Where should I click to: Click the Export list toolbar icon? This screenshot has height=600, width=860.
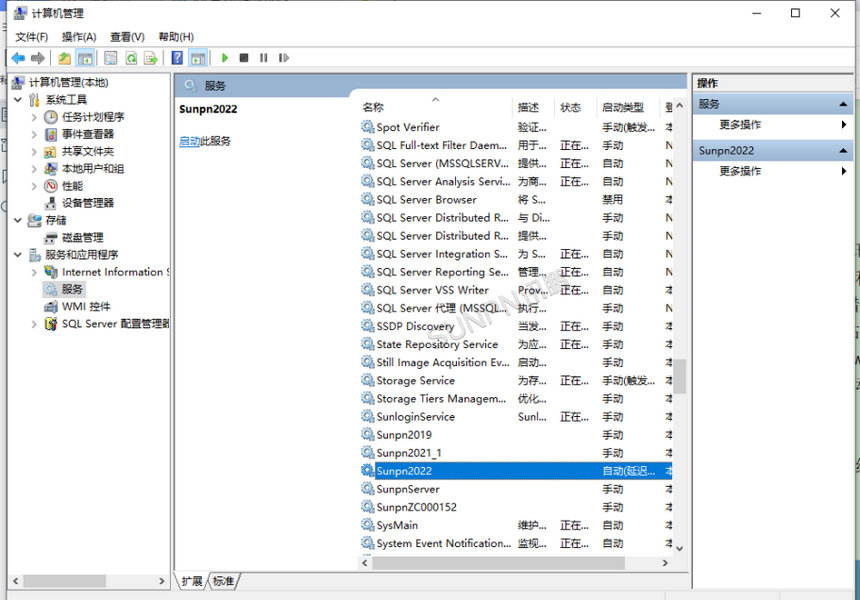point(151,58)
